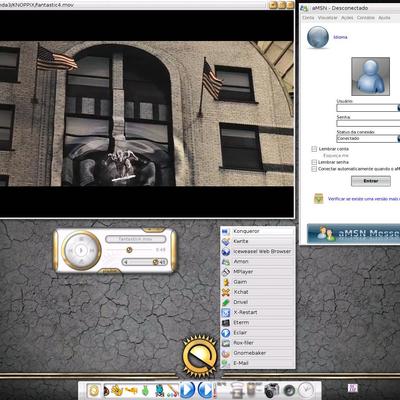Tick the Lembrar conta checkbox in aMSN
The height and width of the screenshot is (400, 400).
pos(314,149)
